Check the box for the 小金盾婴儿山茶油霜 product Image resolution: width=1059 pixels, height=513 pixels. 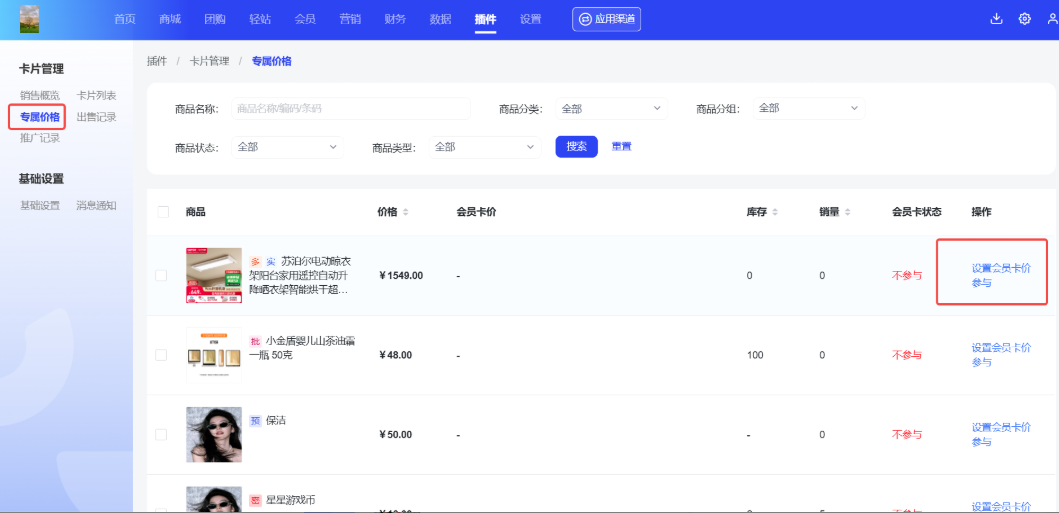pos(161,355)
